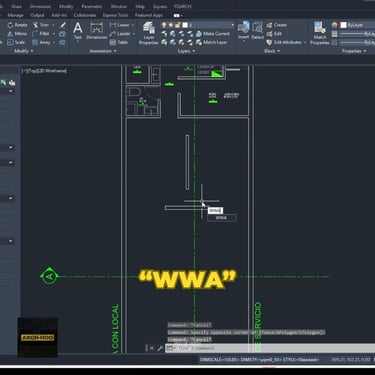Click the Match Layer tool
The image size is (375, 375).
[211, 42]
